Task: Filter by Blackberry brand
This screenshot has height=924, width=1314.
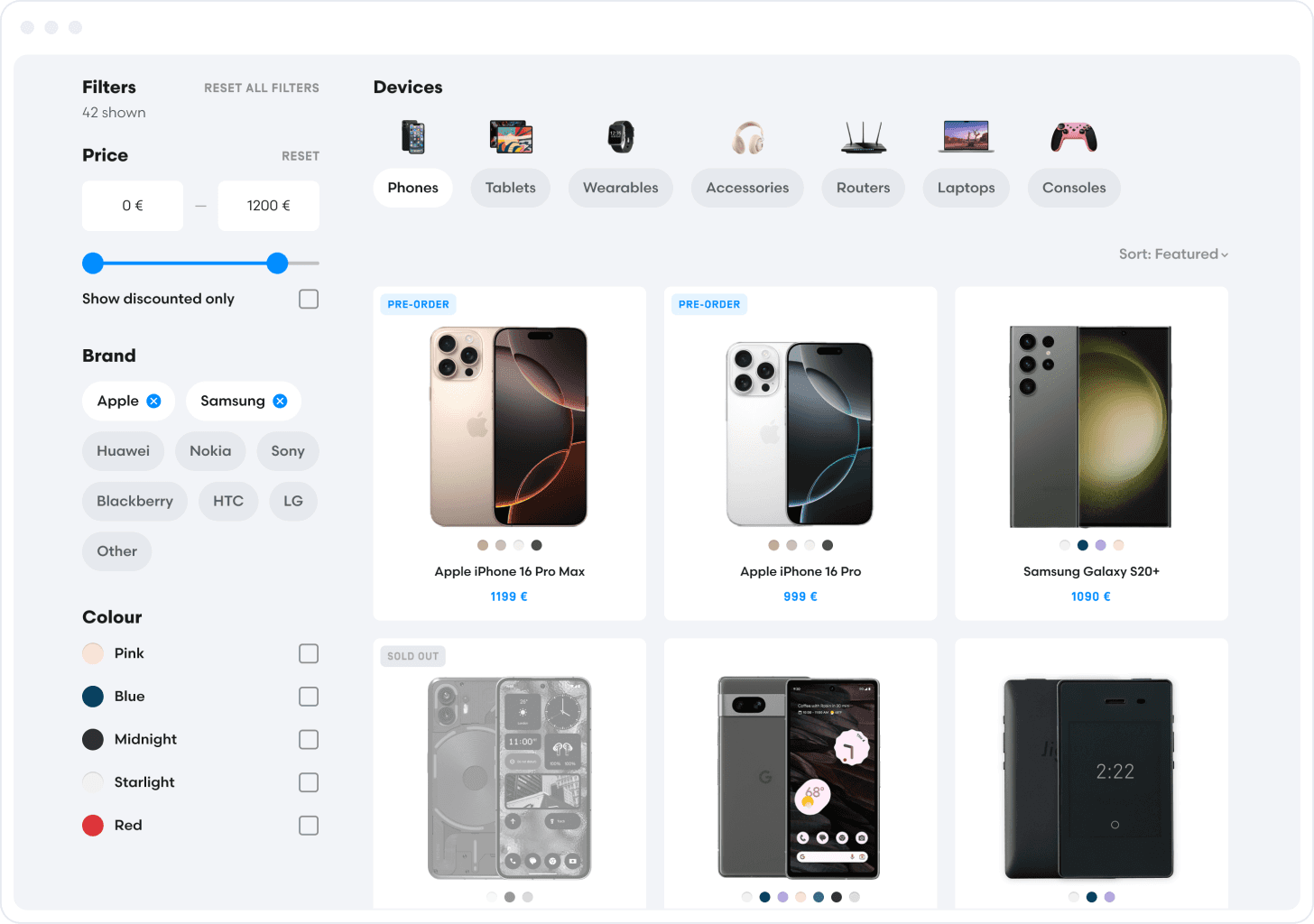Action: point(134,502)
